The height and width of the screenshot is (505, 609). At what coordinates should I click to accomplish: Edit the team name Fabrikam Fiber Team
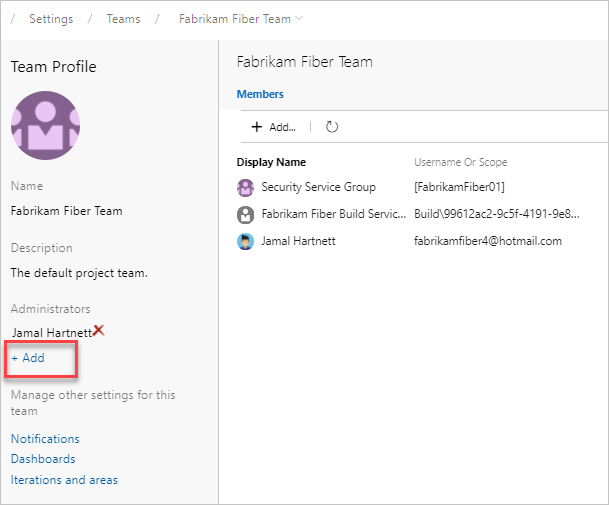[x=66, y=211]
